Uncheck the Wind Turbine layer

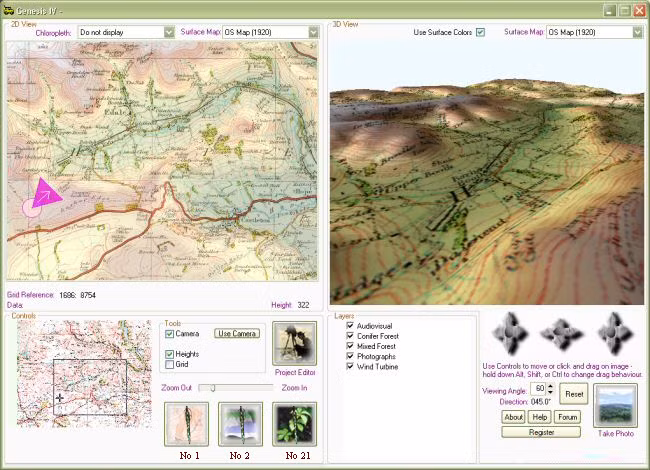click(350, 366)
